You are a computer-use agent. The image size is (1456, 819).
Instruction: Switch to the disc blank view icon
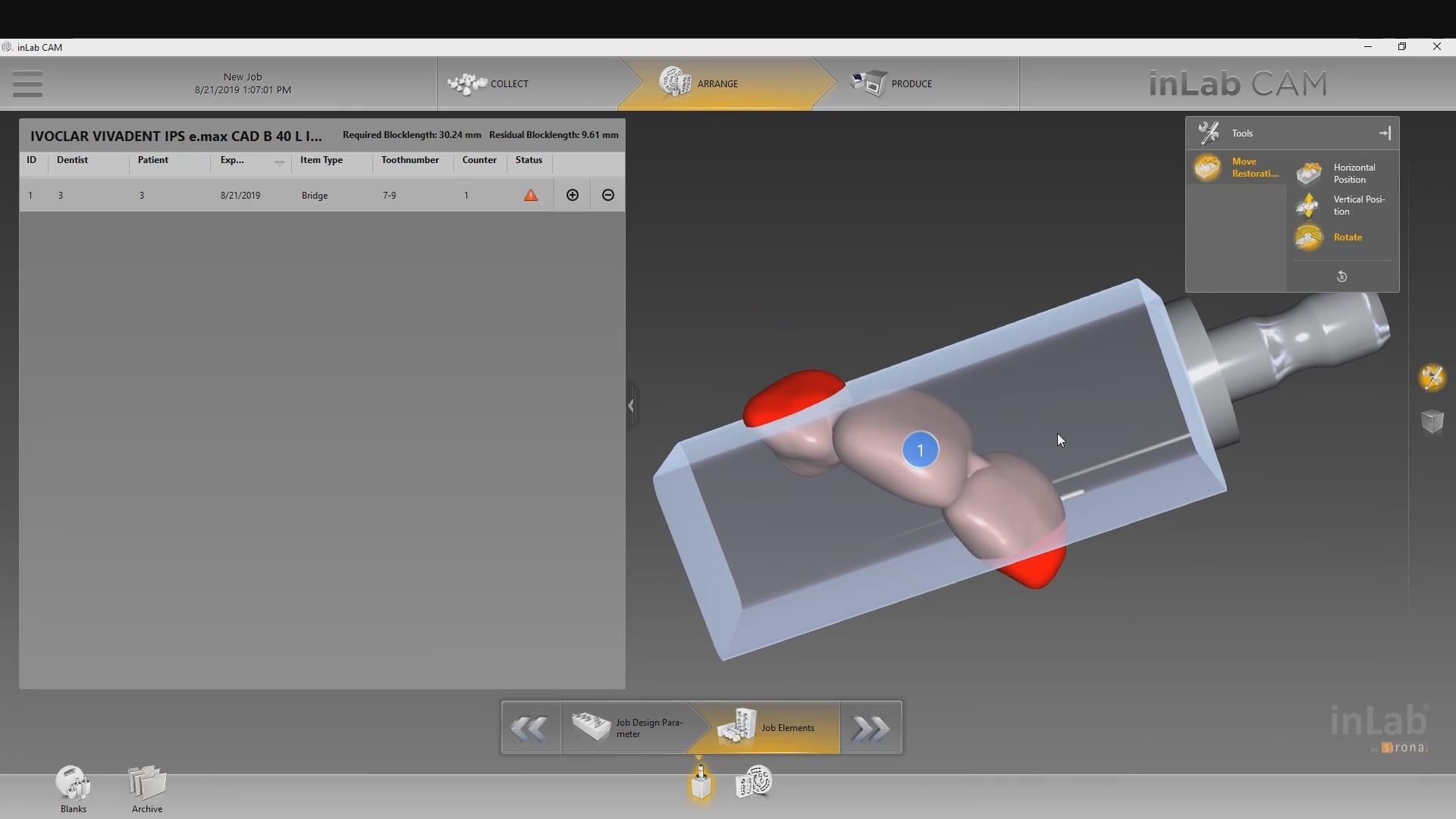tap(754, 783)
